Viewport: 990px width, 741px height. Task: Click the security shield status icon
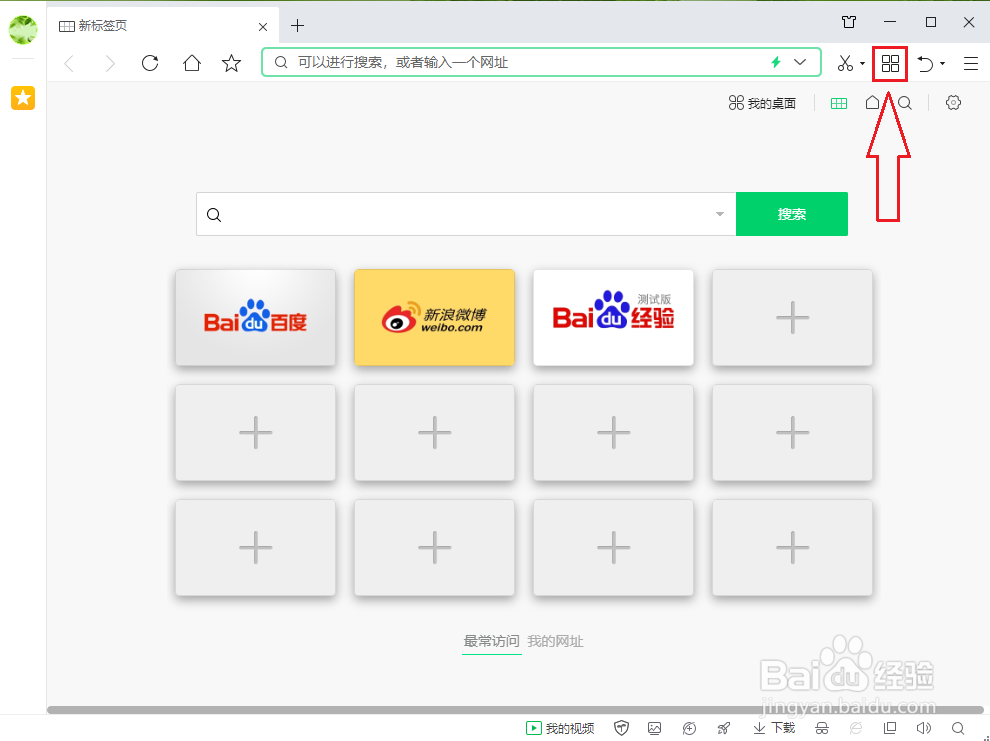pos(621,728)
